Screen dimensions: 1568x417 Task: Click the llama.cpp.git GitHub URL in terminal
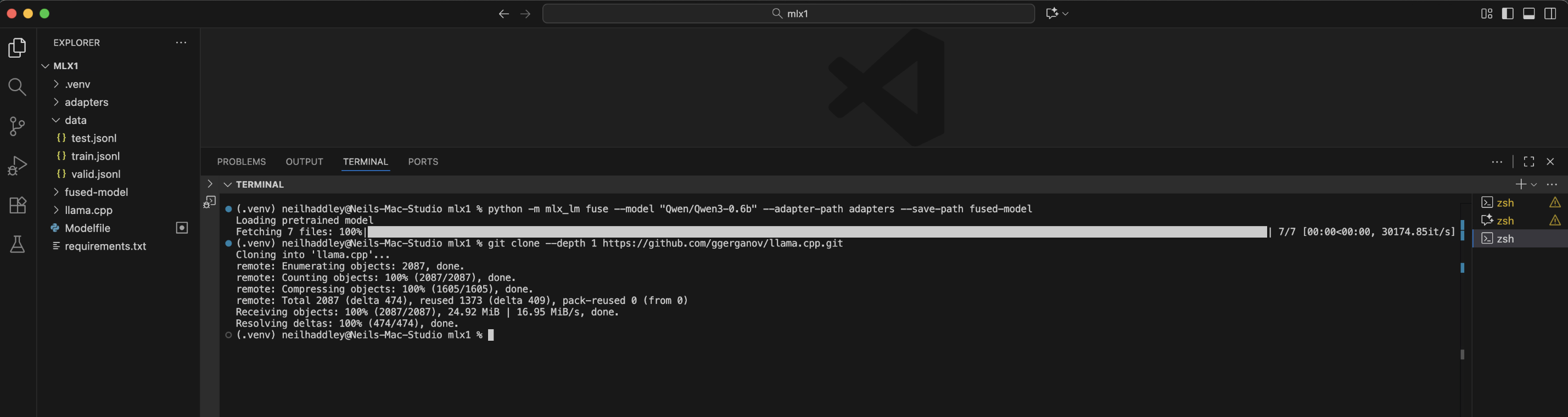[723, 243]
